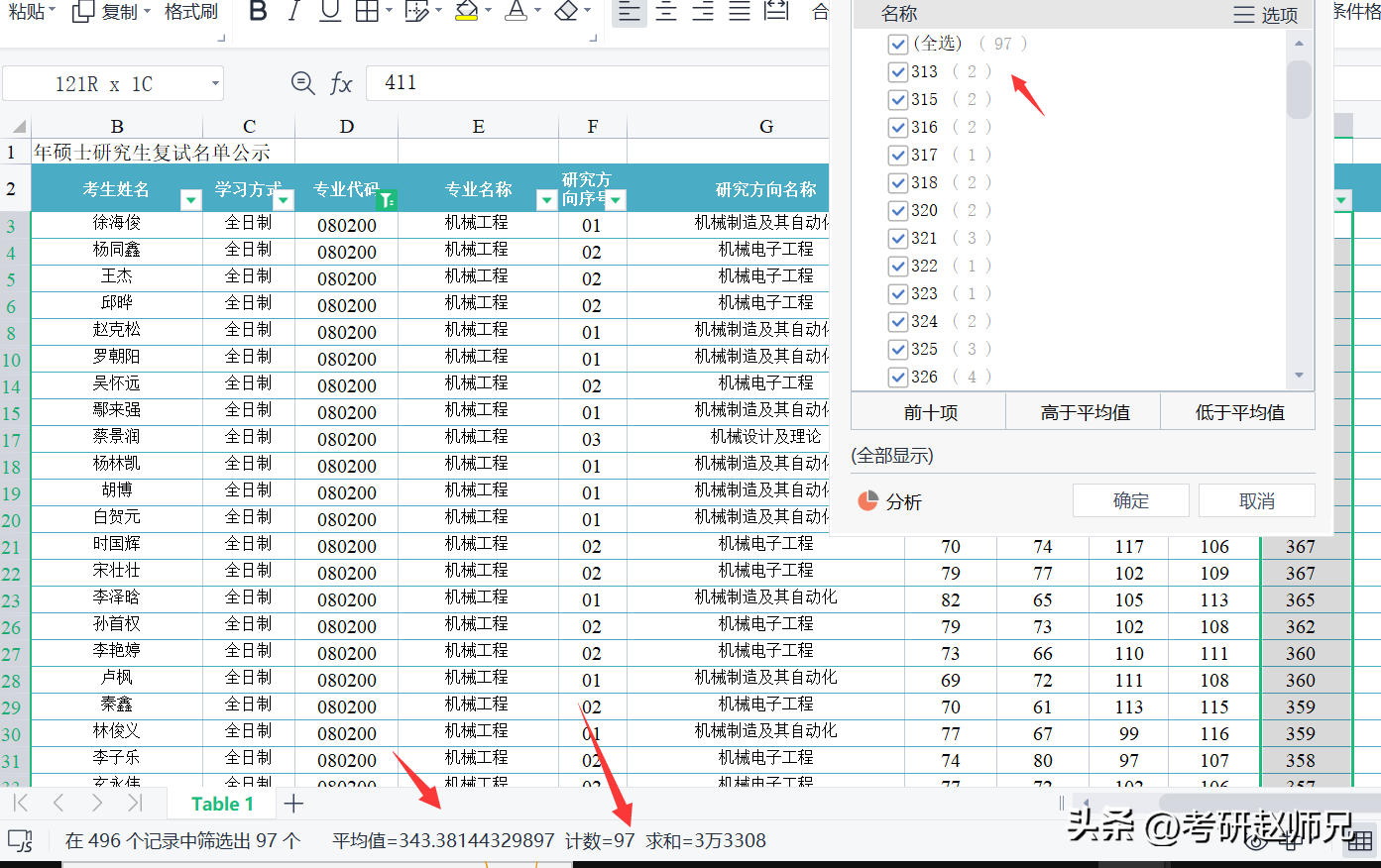Image resolution: width=1381 pixels, height=868 pixels.
Task: Uncheck the 全选 select-all checkbox
Action: [x=898, y=44]
